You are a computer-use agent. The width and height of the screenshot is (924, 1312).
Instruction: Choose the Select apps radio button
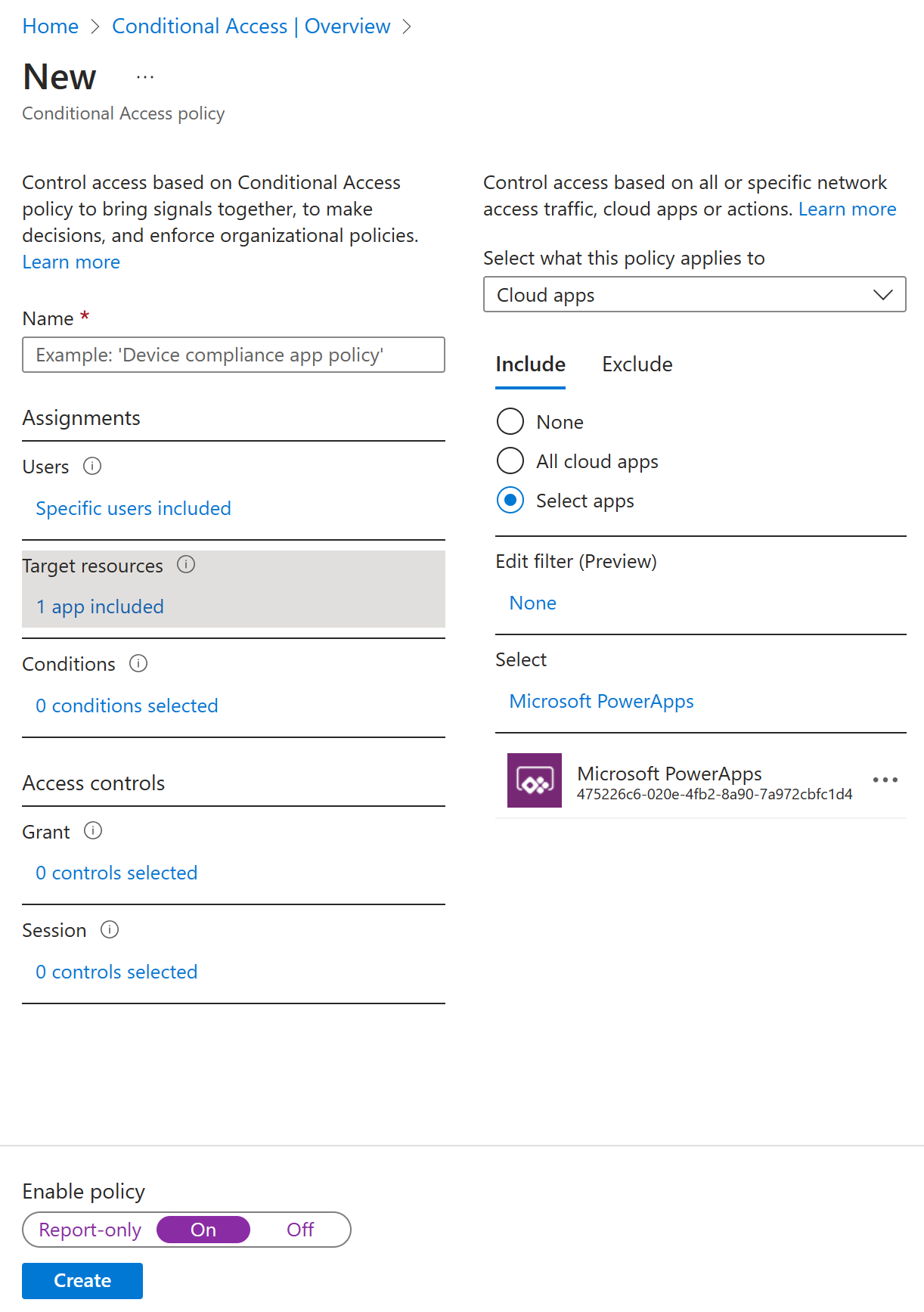510,500
